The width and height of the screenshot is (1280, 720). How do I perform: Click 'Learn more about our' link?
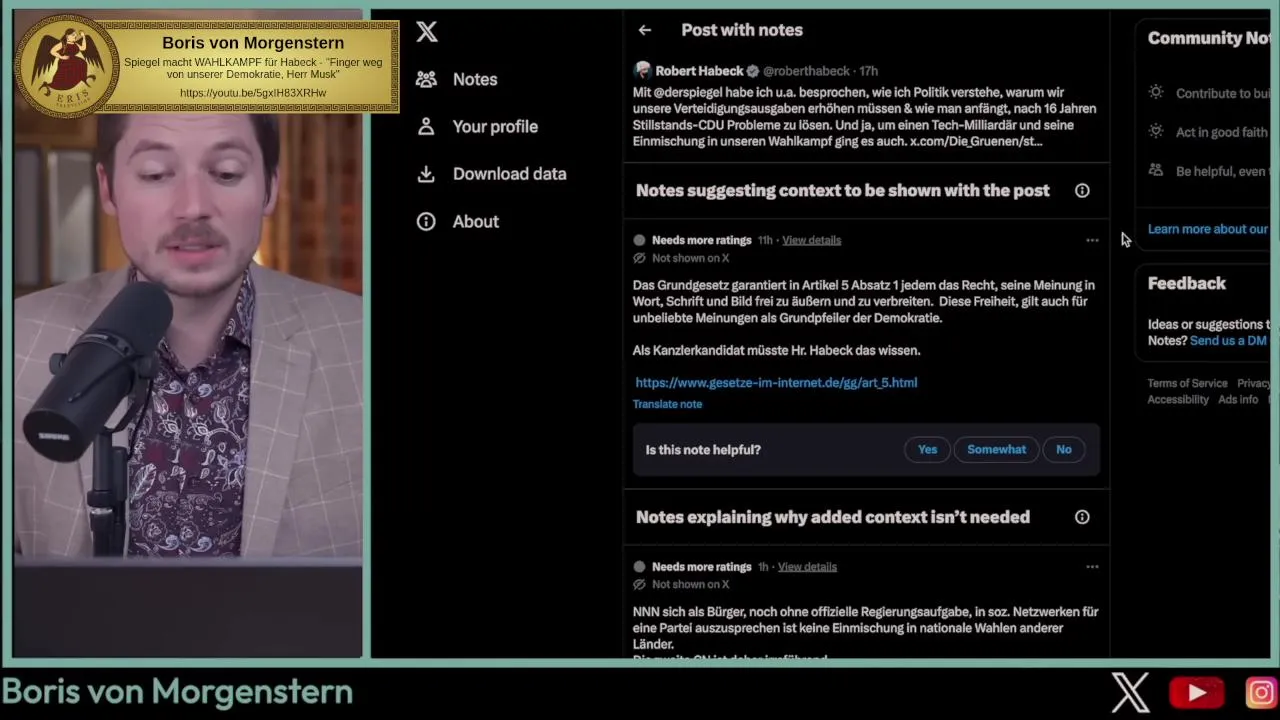point(1207,229)
